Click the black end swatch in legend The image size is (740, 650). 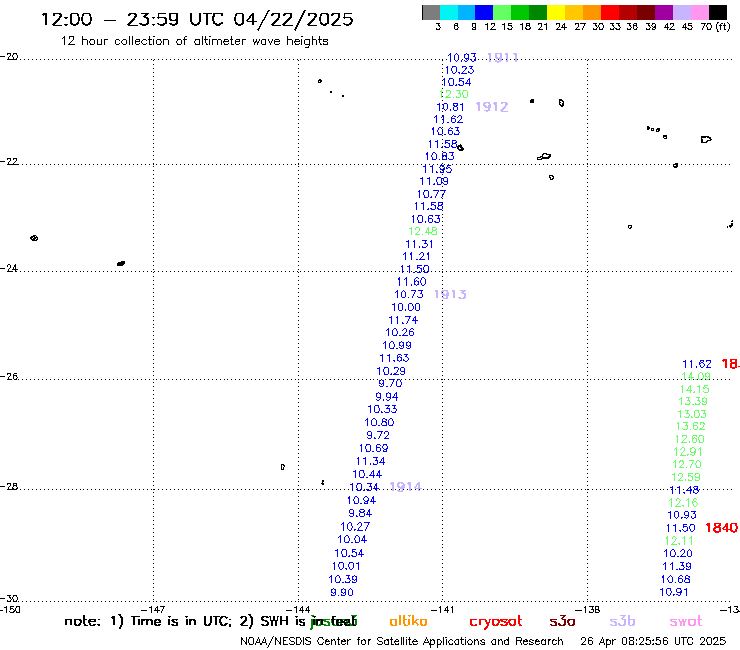717,12
